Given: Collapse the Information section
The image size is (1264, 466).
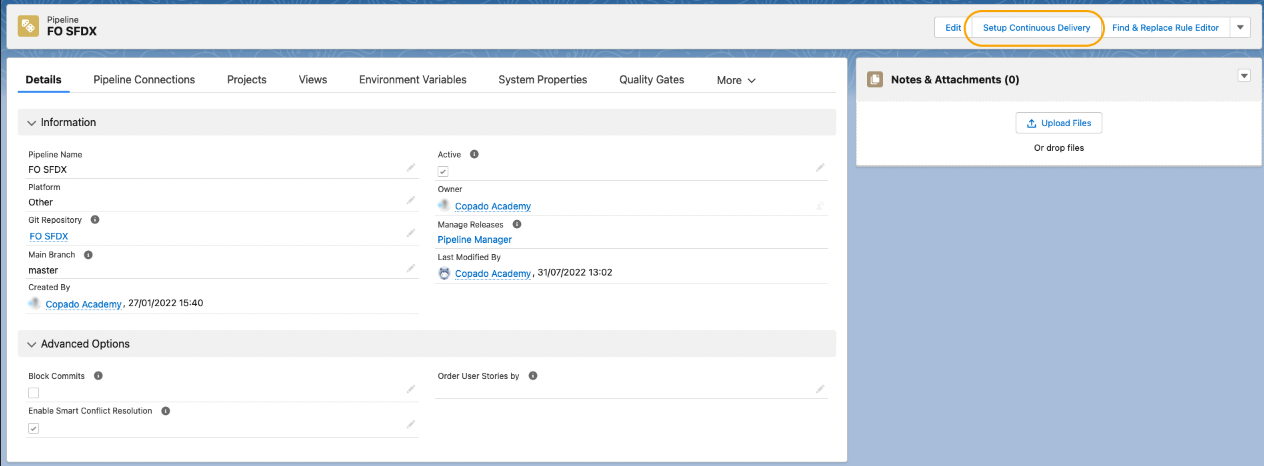Looking at the screenshot, I should (x=32, y=122).
